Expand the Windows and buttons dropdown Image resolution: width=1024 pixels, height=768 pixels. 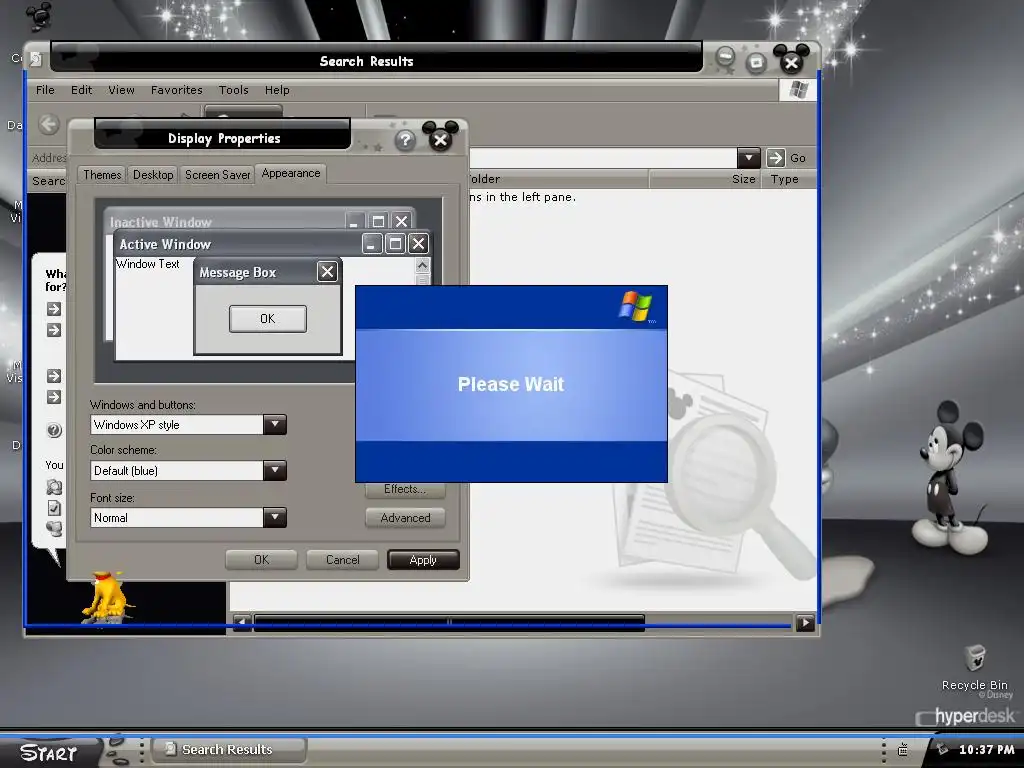pyautogui.click(x=275, y=424)
